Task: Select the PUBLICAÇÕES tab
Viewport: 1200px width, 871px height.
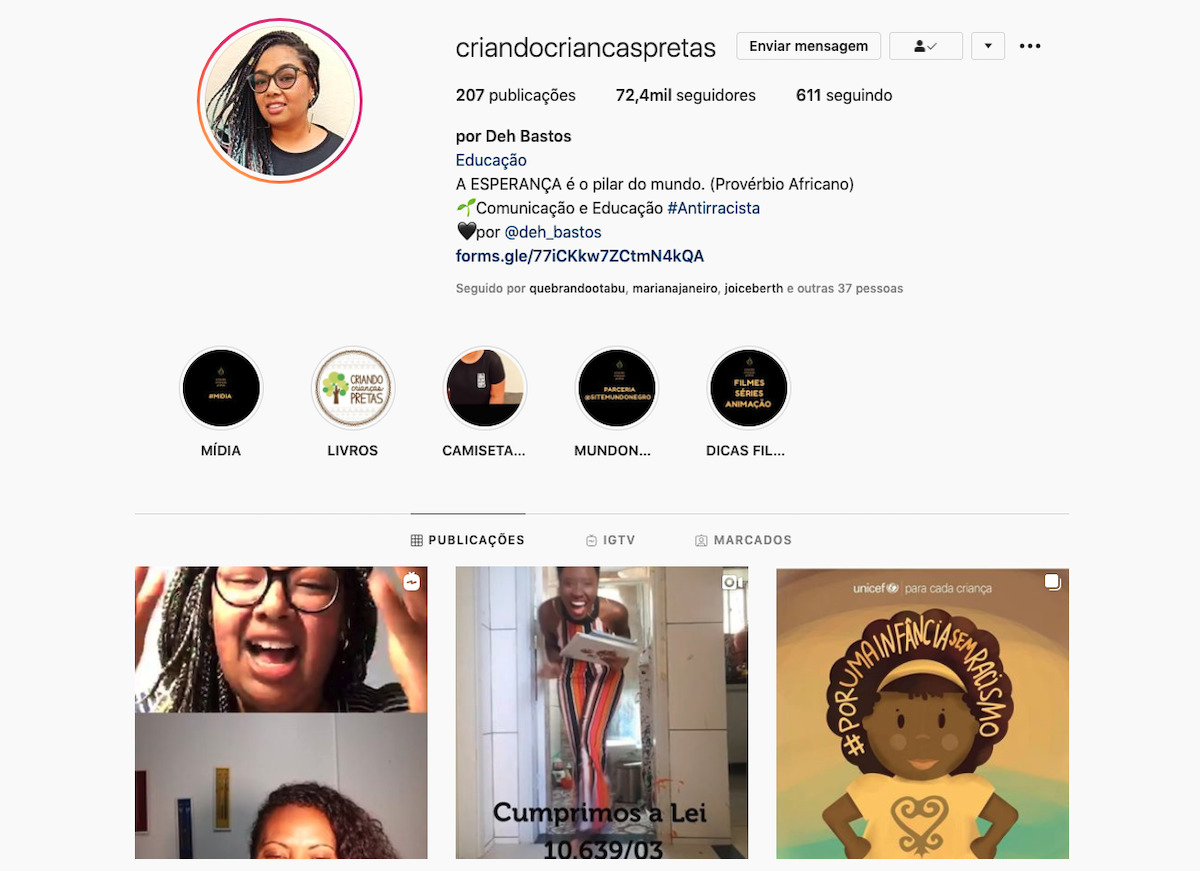Action: point(467,540)
